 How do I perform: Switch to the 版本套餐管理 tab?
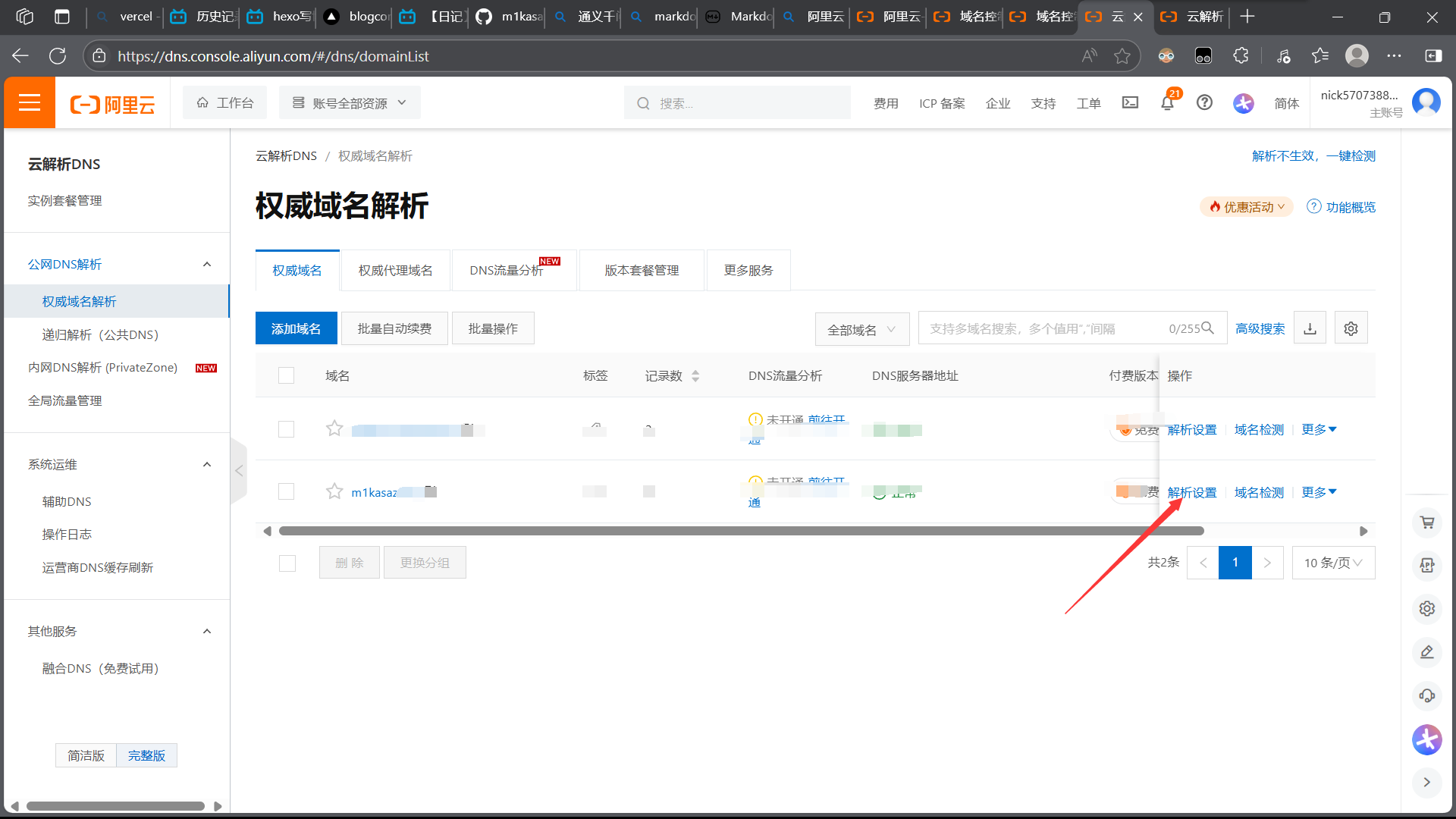click(x=642, y=270)
